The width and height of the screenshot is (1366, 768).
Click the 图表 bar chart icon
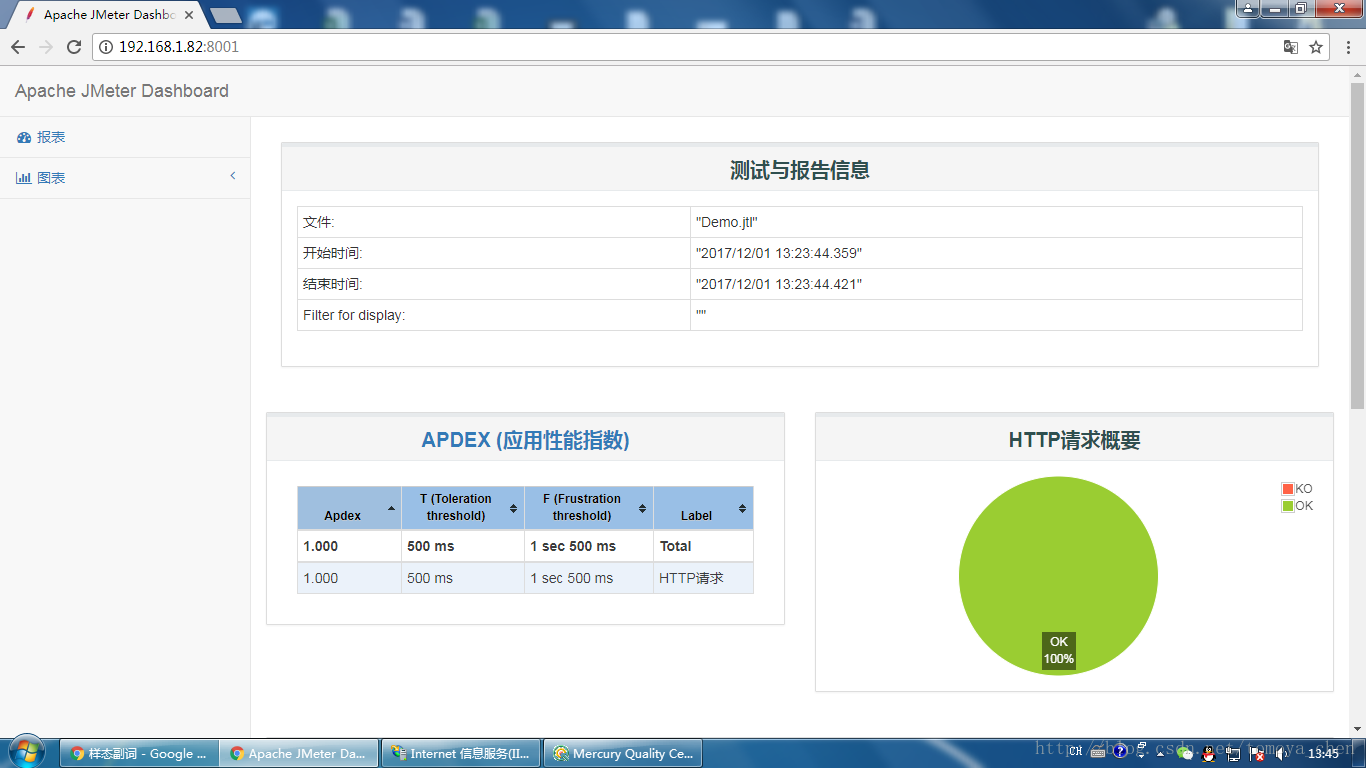tap(24, 178)
